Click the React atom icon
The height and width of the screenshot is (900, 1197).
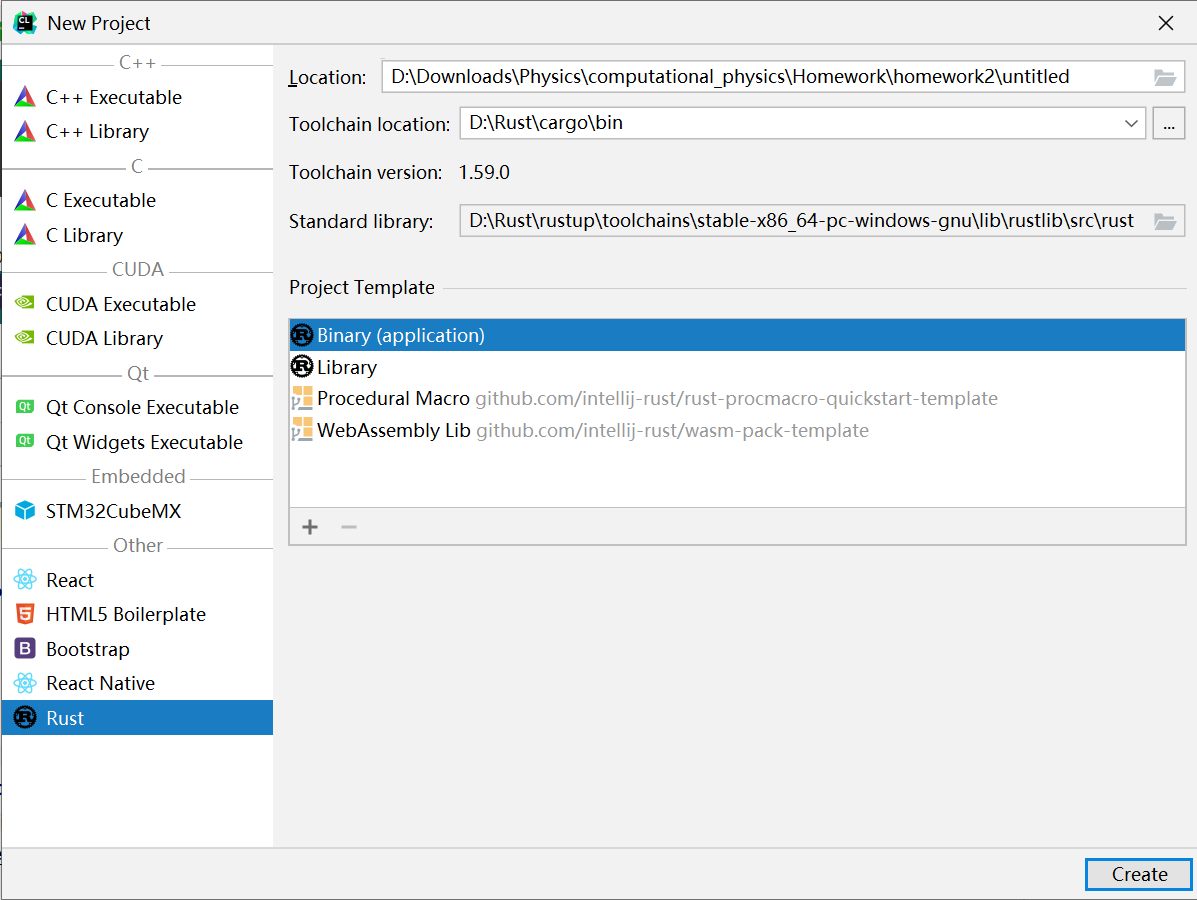pos(25,579)
